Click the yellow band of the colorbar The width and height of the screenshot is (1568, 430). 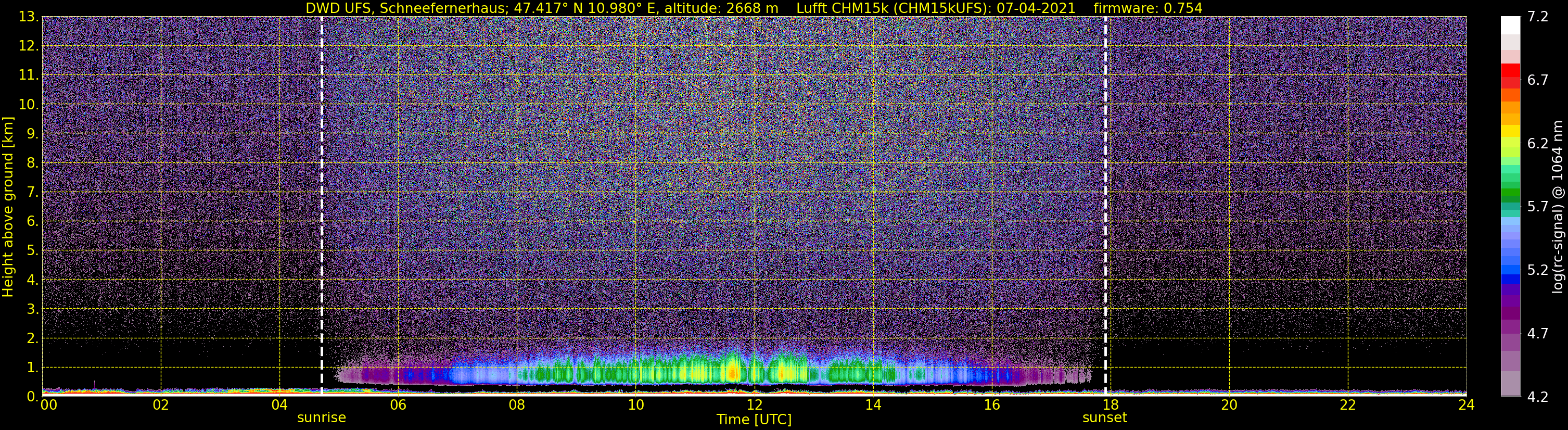click(1510, 131)
